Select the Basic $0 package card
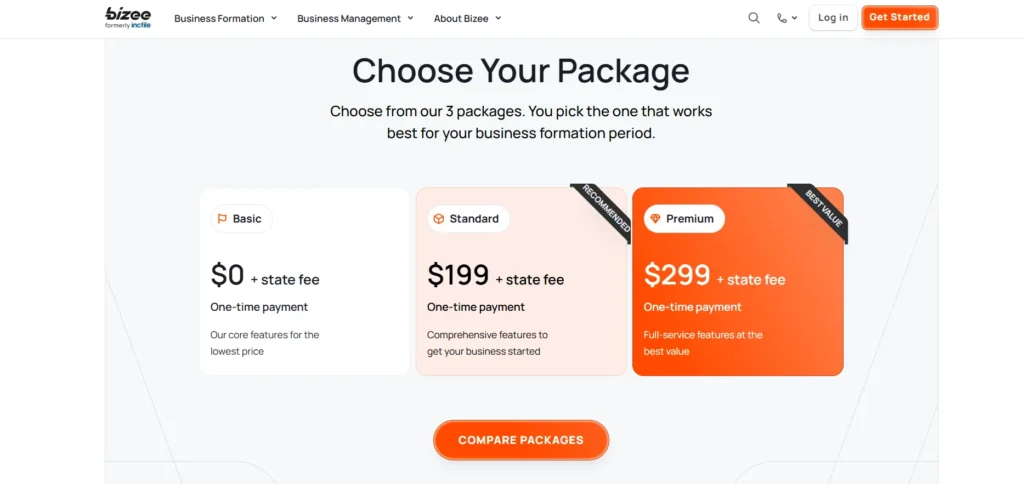Viewport: 1024px width, 484px height. (x=304, y=300)
